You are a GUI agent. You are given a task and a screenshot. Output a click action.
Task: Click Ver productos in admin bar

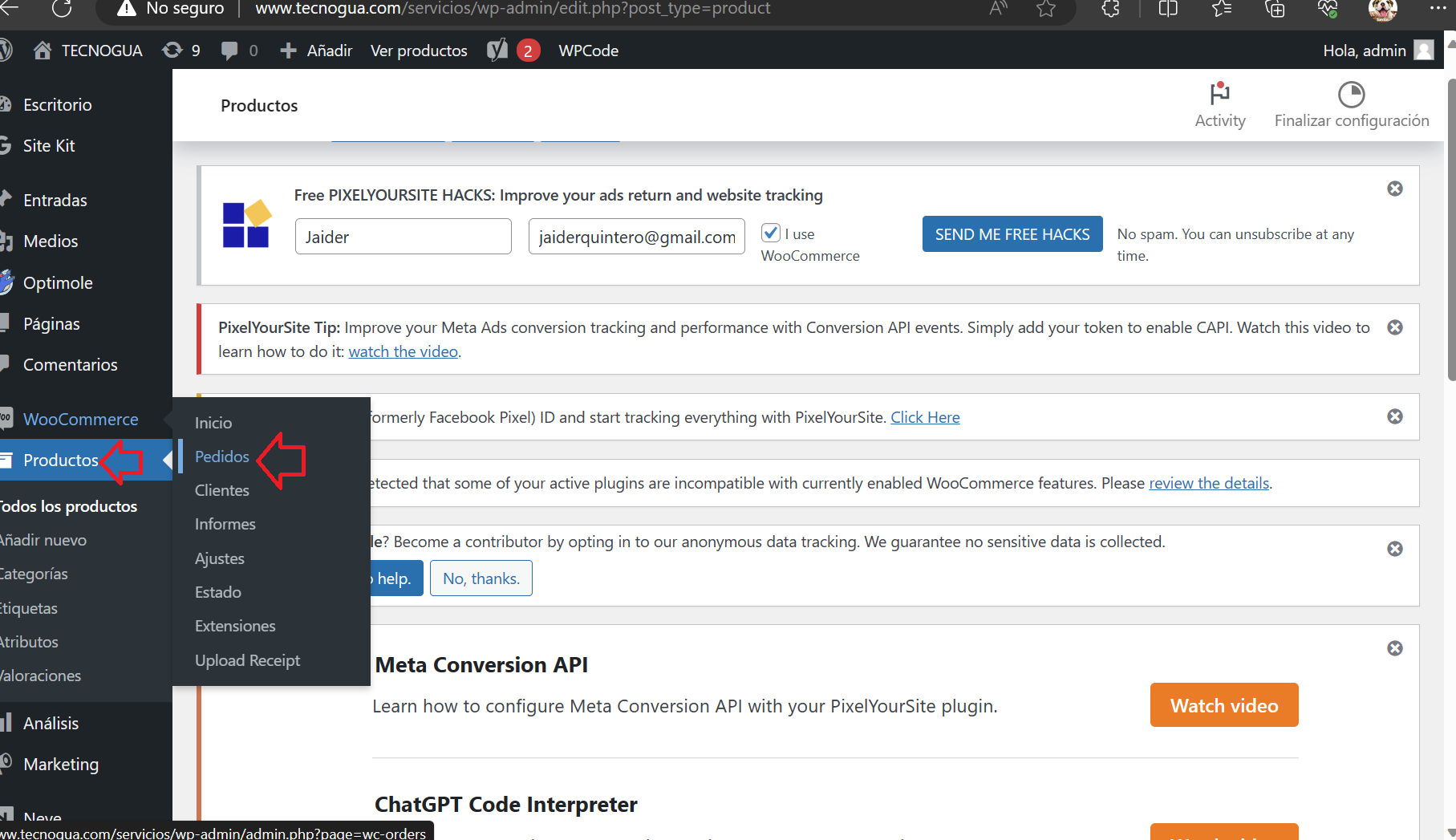(419, 51)
